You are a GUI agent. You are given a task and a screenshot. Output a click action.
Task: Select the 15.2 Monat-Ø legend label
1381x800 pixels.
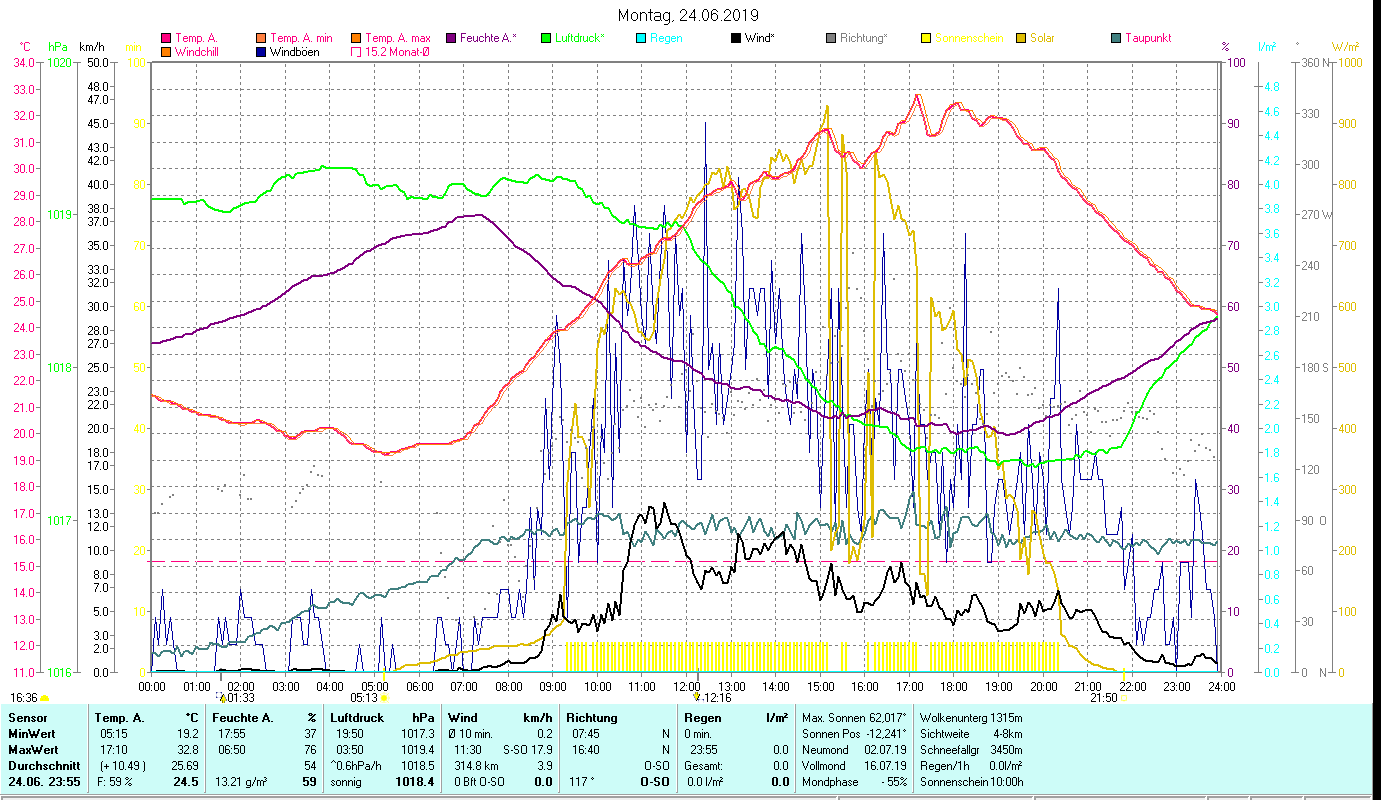coord(397,52)
